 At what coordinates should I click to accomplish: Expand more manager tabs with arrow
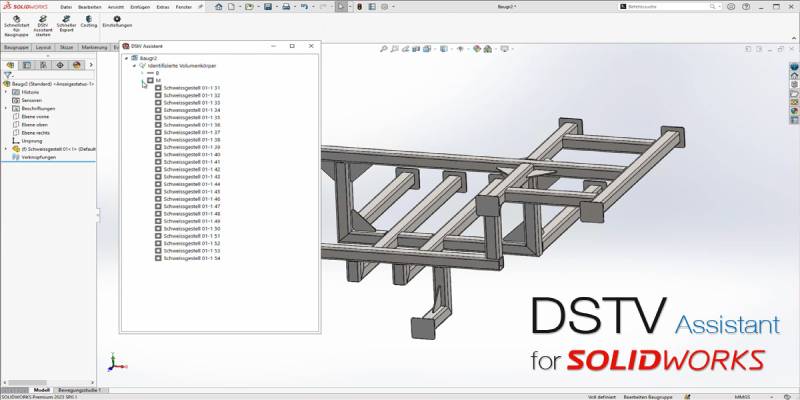click(91, 65)
